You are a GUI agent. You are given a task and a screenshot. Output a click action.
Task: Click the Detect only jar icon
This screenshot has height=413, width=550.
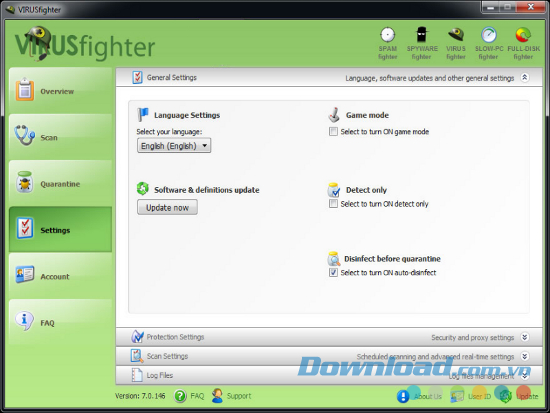pyautogui.click(x=334, y=190)
